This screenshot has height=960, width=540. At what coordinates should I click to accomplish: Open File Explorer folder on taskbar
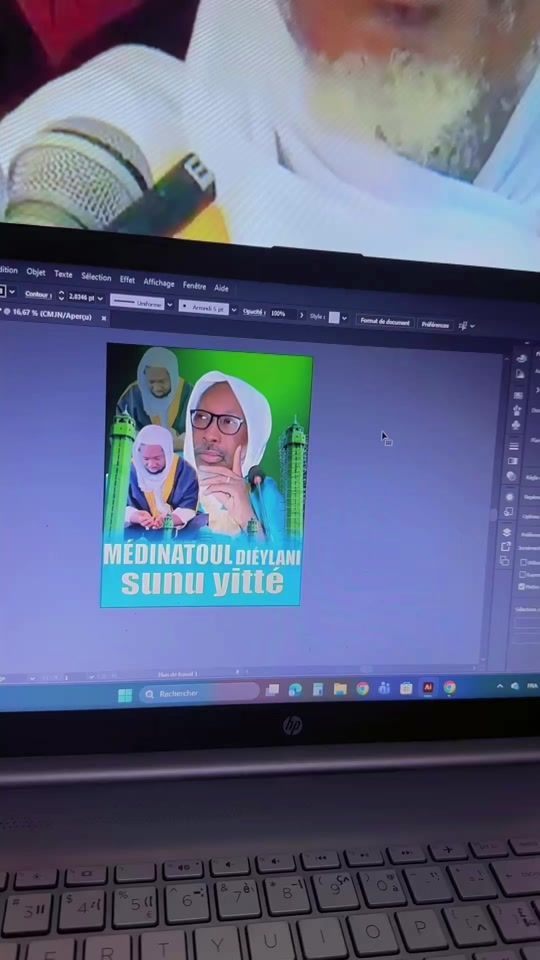tap(340, 689)
